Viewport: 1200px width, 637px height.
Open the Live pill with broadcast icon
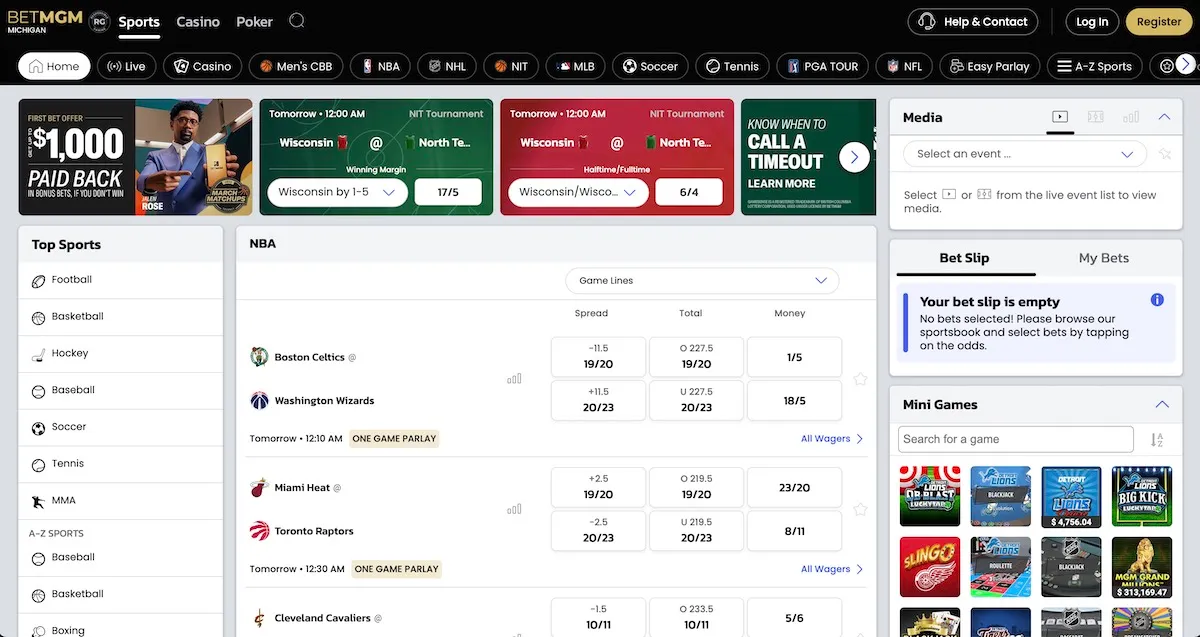coord(126,66)
